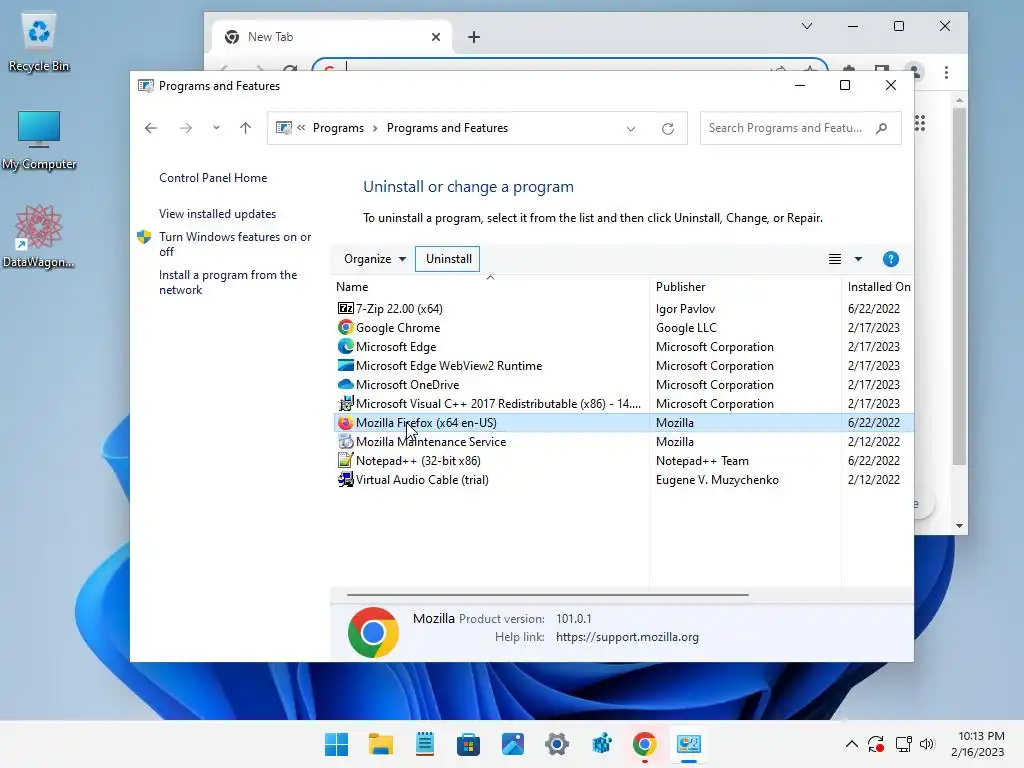Close the Chrome New Tab

tap(436, 37)
